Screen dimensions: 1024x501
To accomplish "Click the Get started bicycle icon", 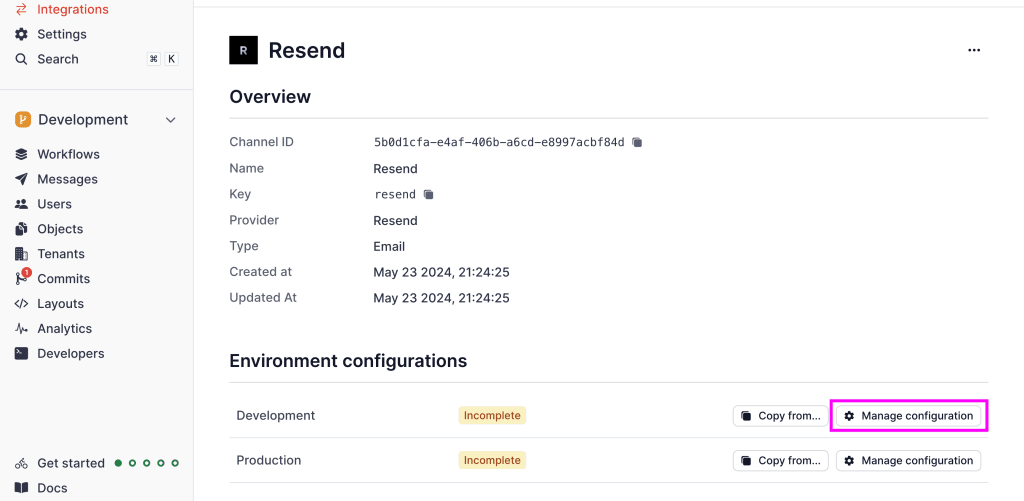I will coord(22,463).
